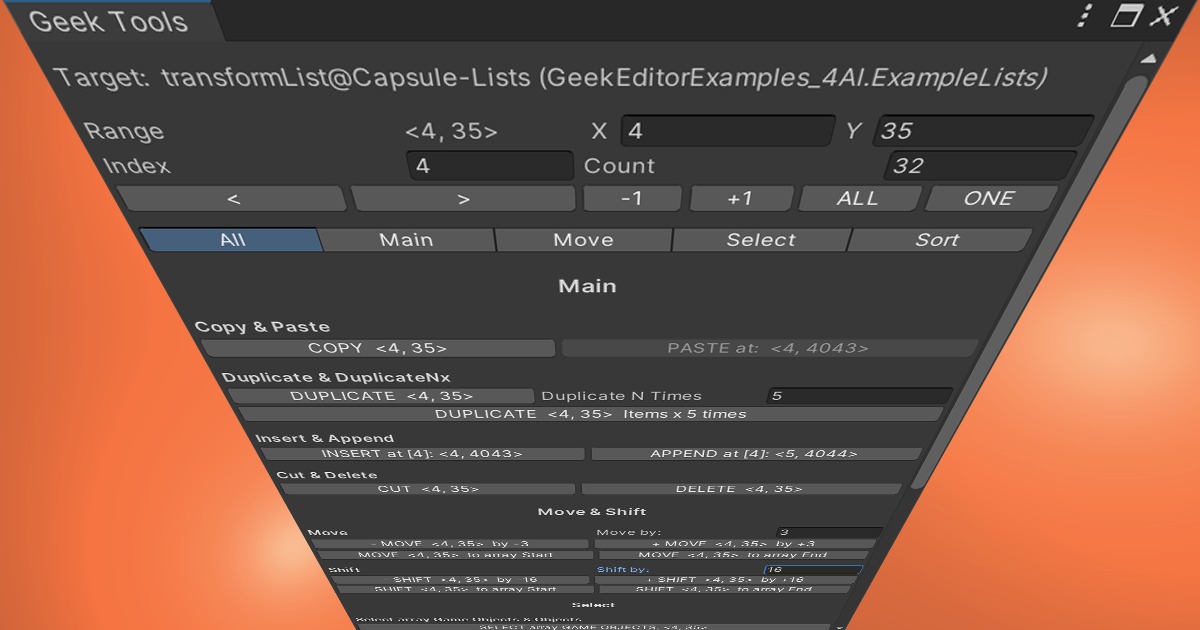This screenshot has height=630, width=1200.
Task: Click APPEND at [4] button
Action: [x=755, y=454]
